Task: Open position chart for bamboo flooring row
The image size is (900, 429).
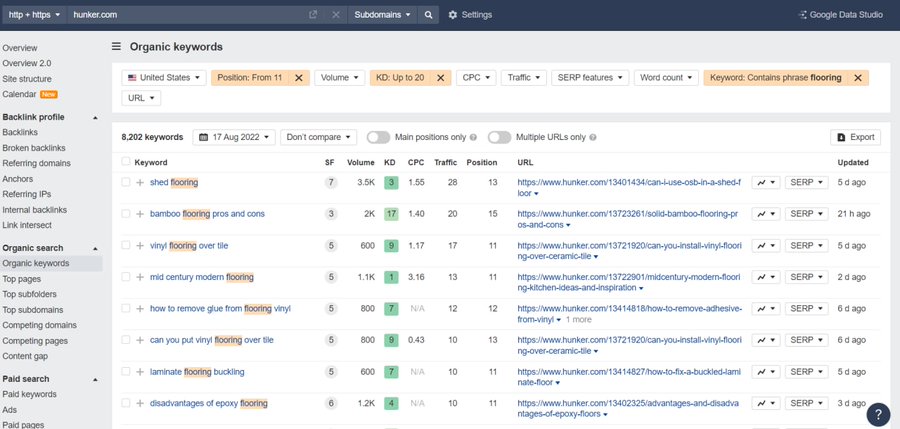Action: [x=766, y=214]
